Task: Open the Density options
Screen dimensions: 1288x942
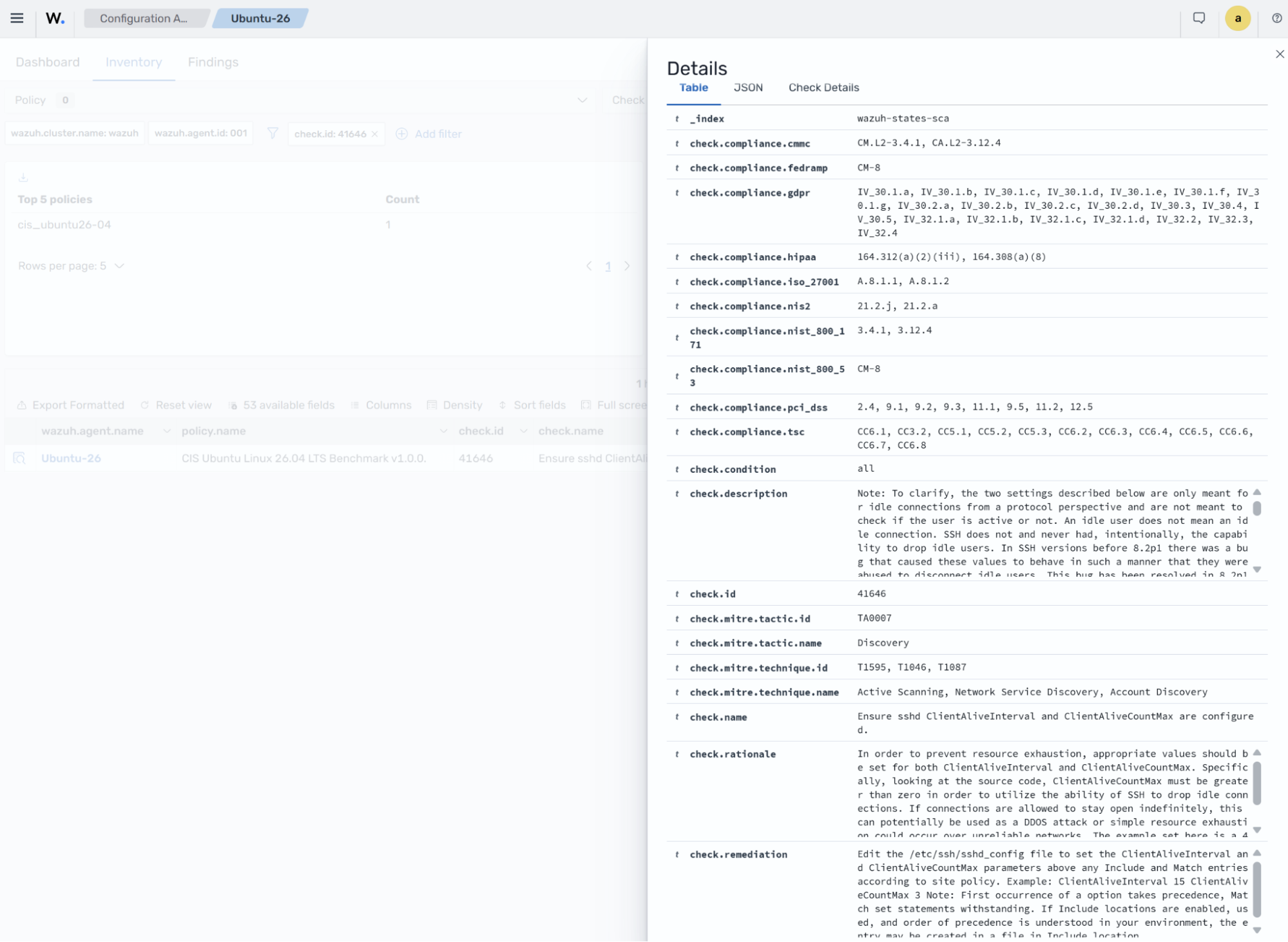Action: (454, 405)
